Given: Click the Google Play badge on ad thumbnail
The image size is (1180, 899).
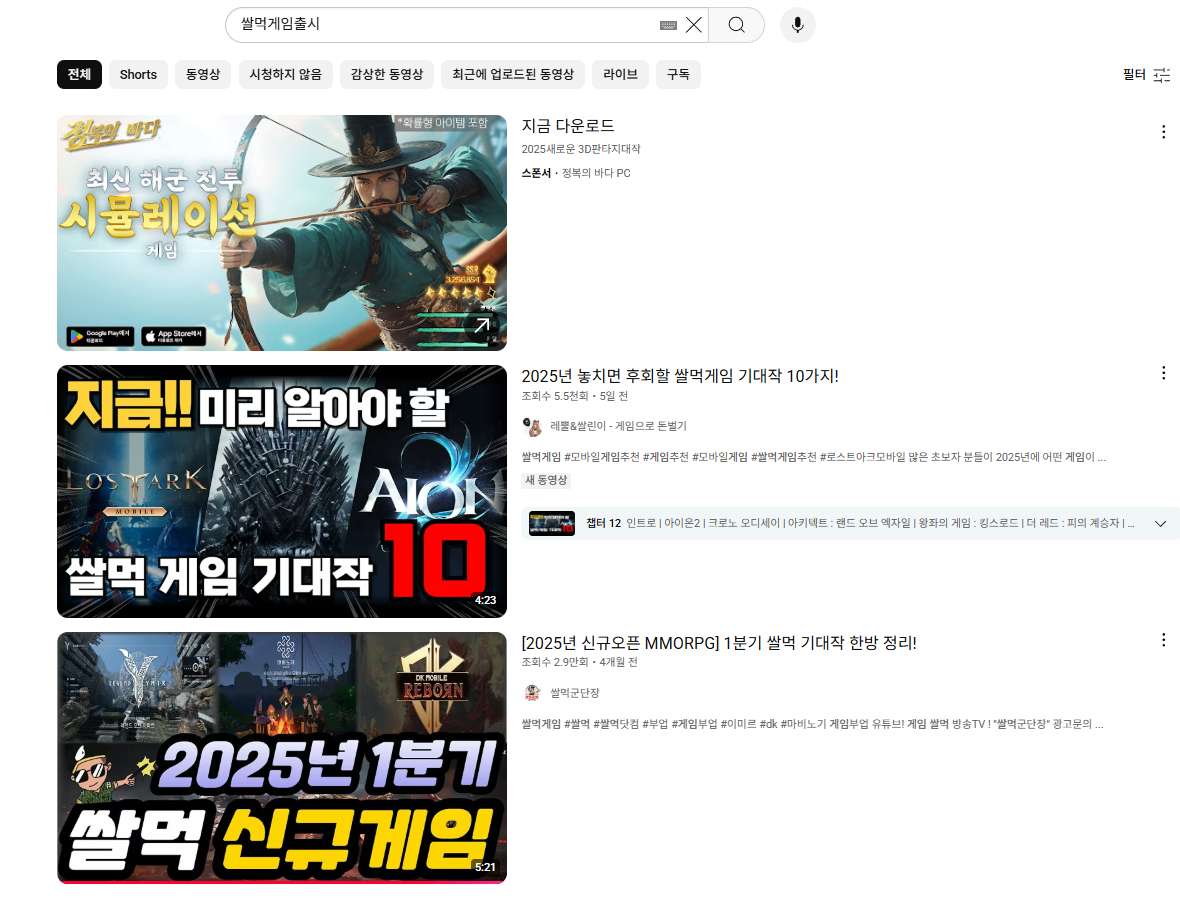Looking at the screenshot, I should [x=100, y=335].
